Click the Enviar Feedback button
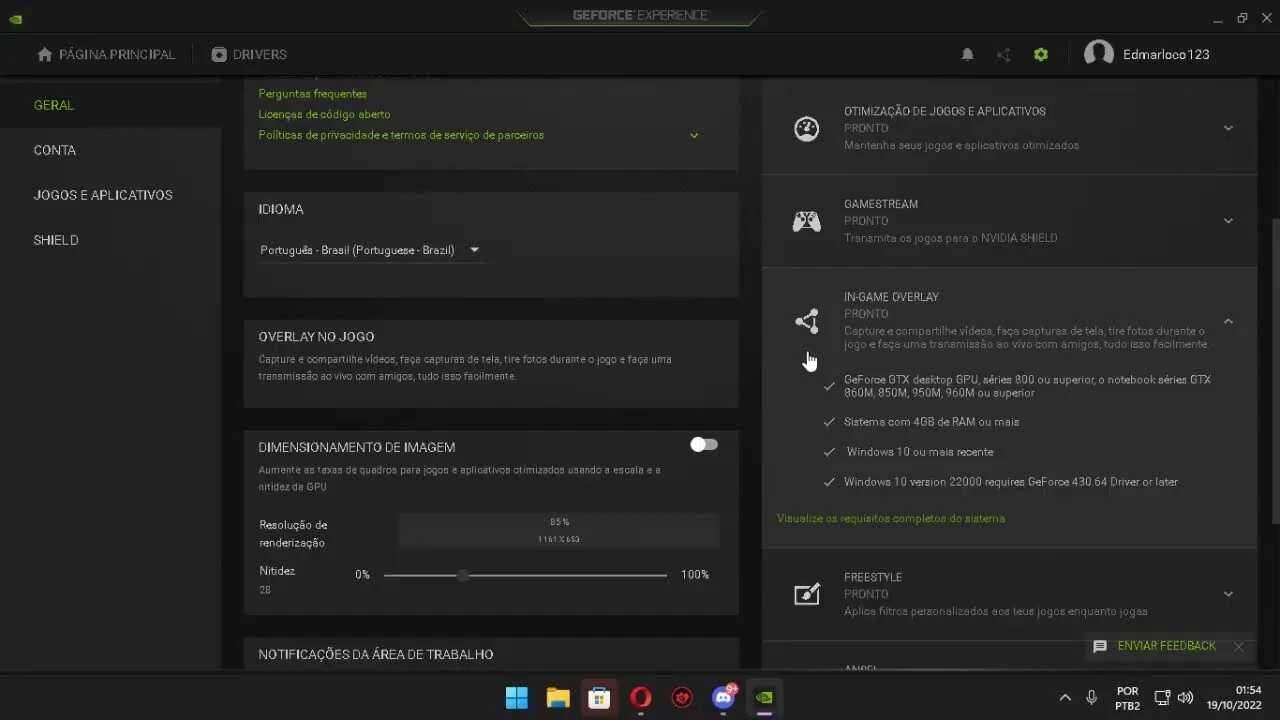 click(1167, 646)
